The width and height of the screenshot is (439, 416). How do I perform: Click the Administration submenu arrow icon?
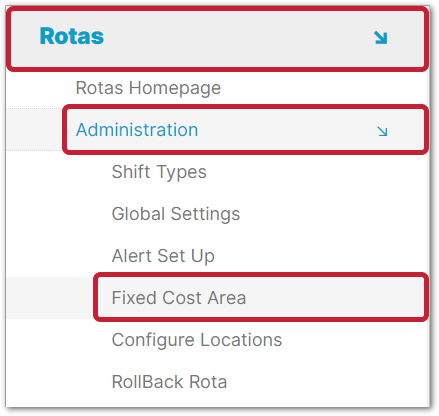coord(382,131)
